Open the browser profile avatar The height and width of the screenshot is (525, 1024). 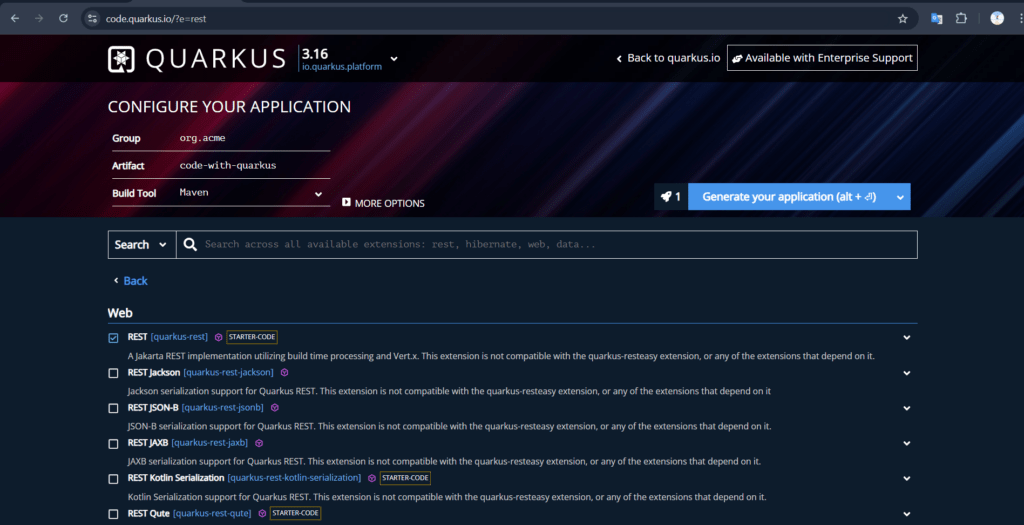click(997, 18)
